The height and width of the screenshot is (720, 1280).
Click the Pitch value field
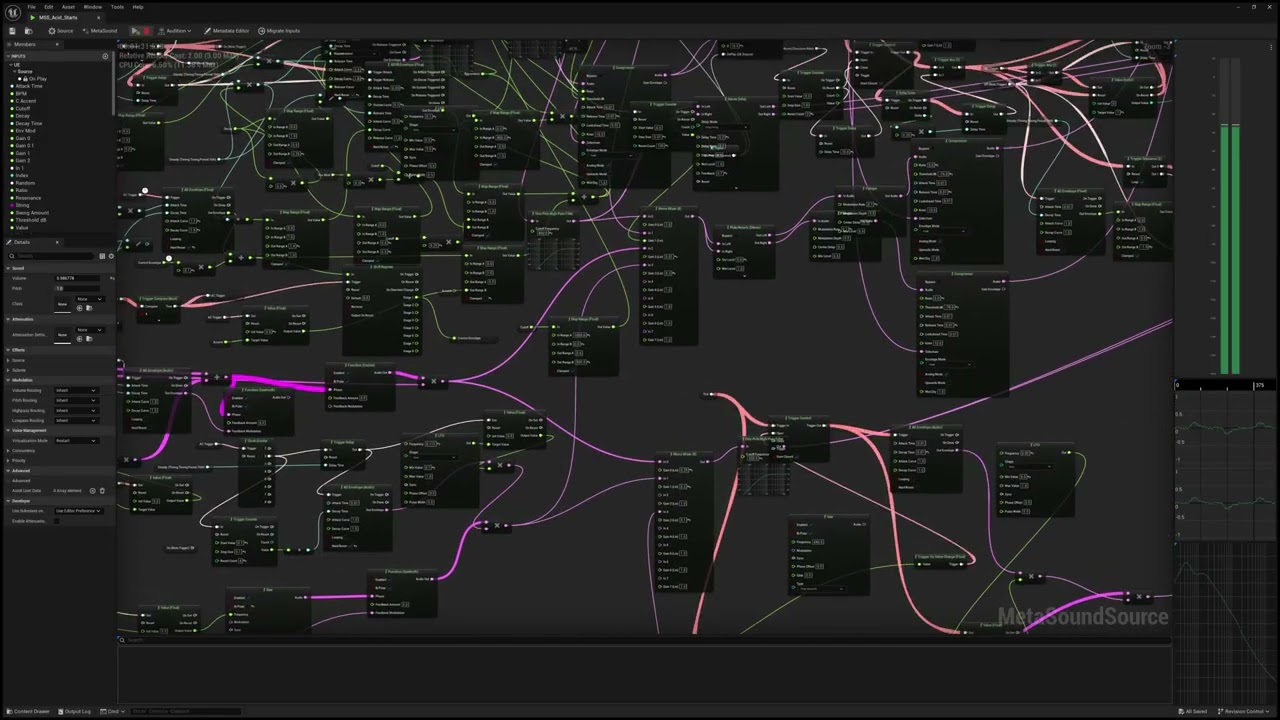point(78,288)
